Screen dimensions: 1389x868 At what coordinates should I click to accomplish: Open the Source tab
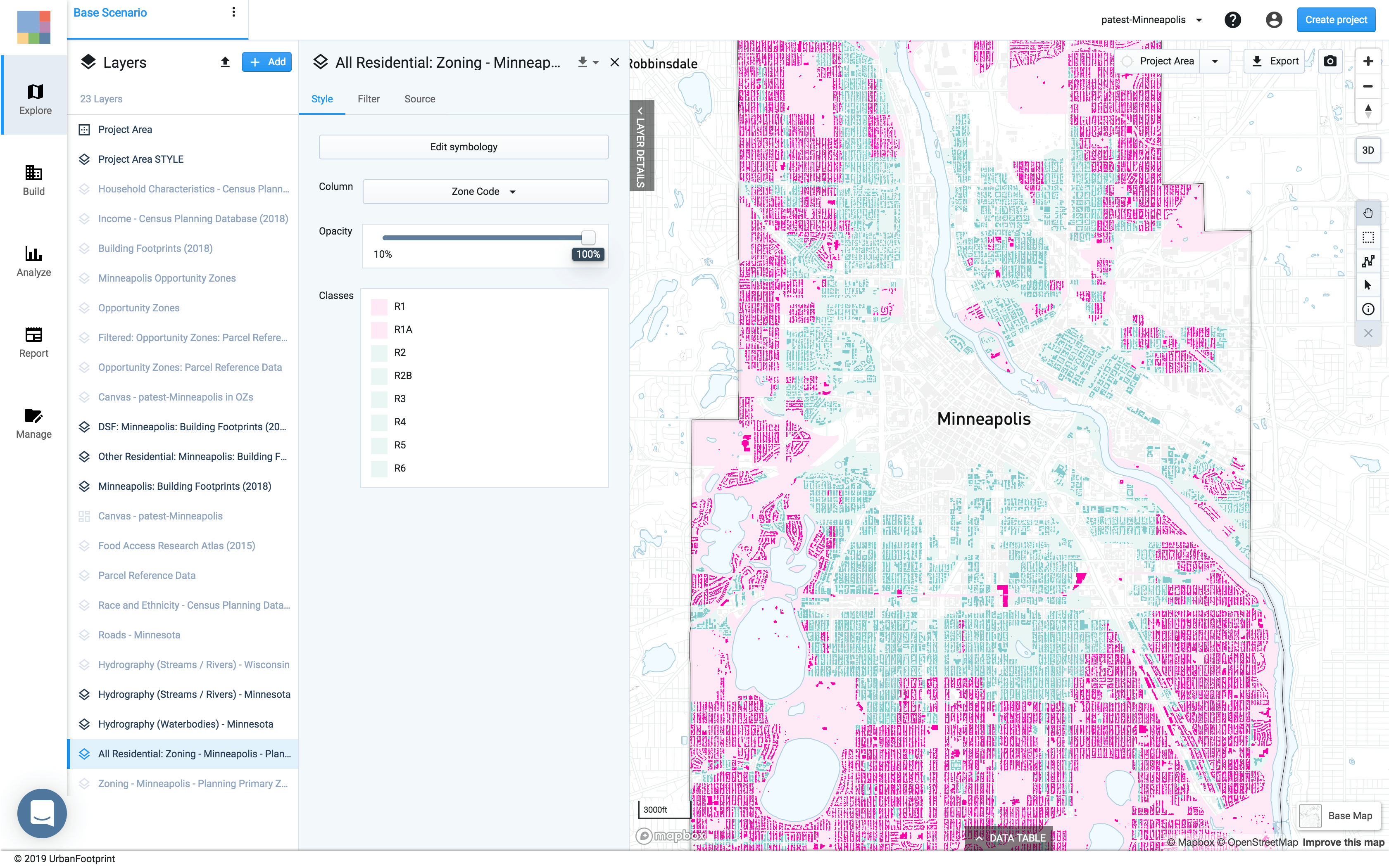click(x=419, y=99)
